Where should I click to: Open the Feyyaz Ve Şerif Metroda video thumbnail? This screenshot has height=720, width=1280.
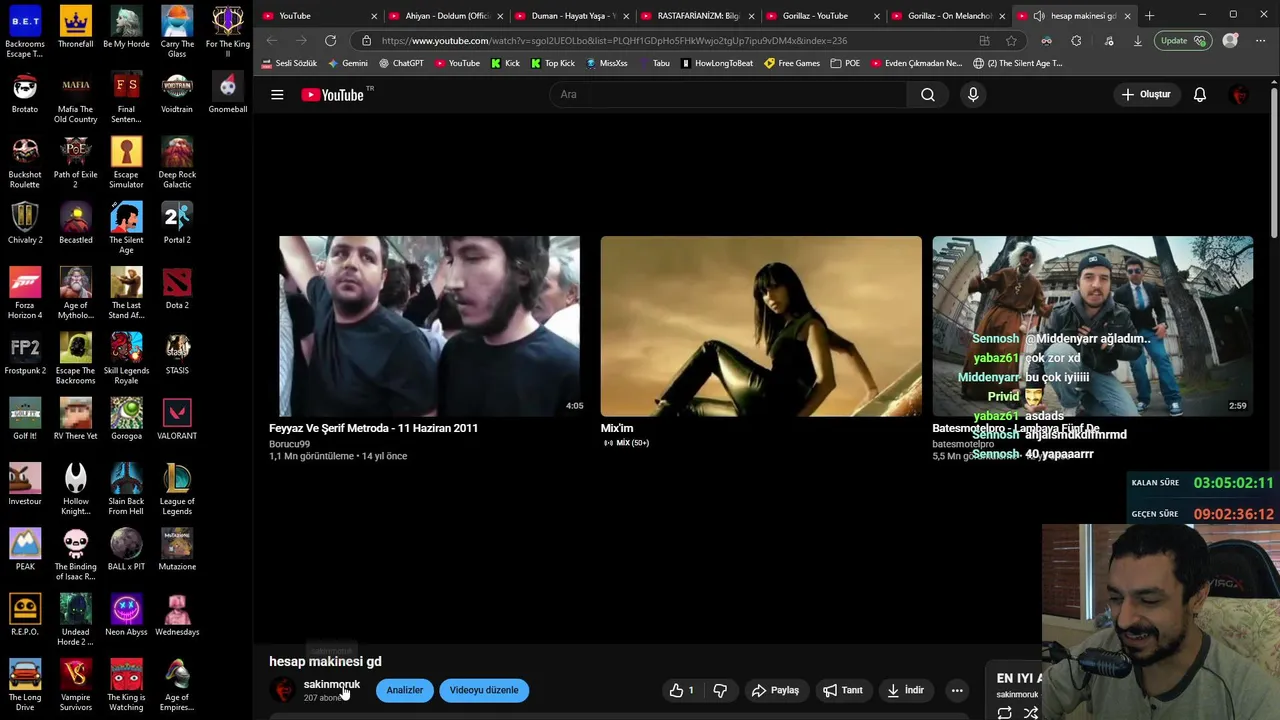click(x=429, y=326)
